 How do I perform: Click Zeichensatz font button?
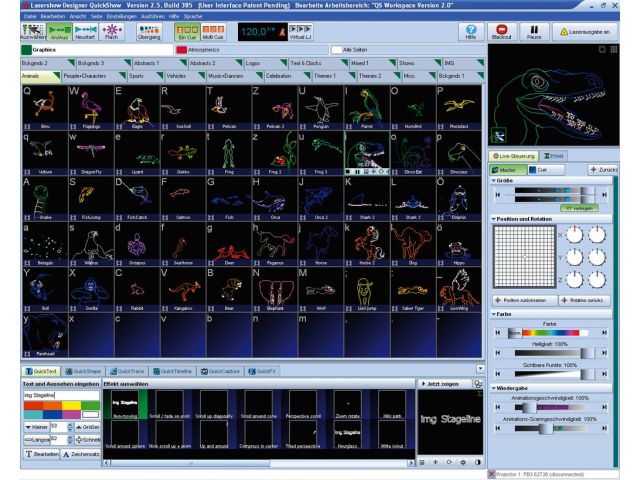(81, 454)
